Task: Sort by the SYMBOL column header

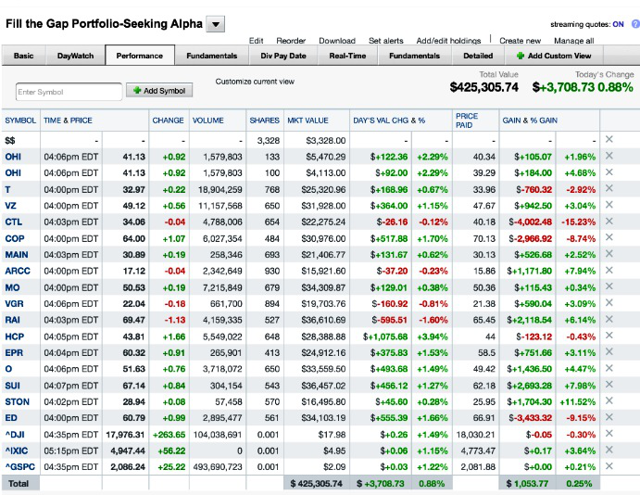Action: pyautogui.click(x=20, y=120)
